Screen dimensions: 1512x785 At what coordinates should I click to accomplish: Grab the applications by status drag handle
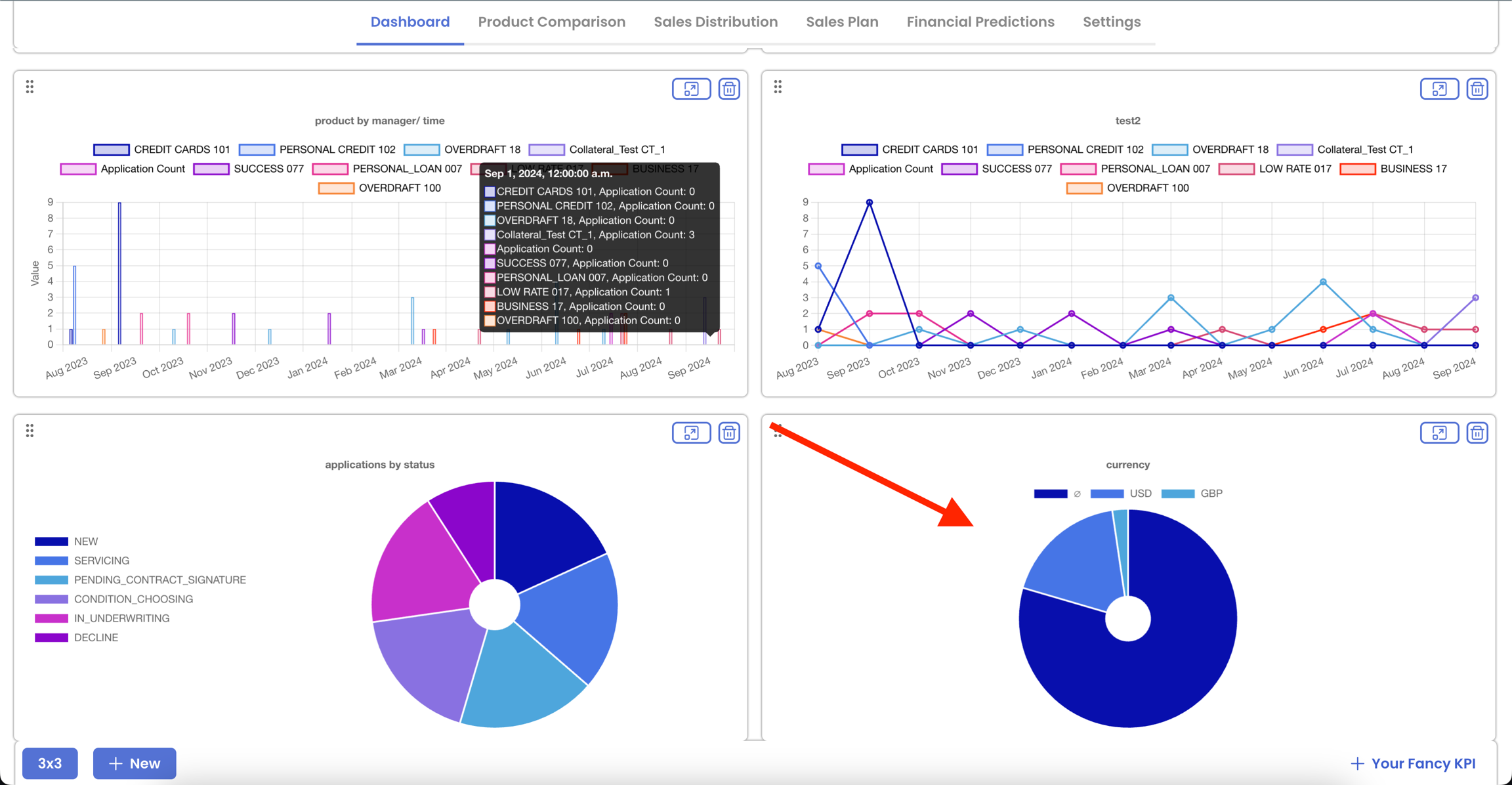[x=30, y=431]
